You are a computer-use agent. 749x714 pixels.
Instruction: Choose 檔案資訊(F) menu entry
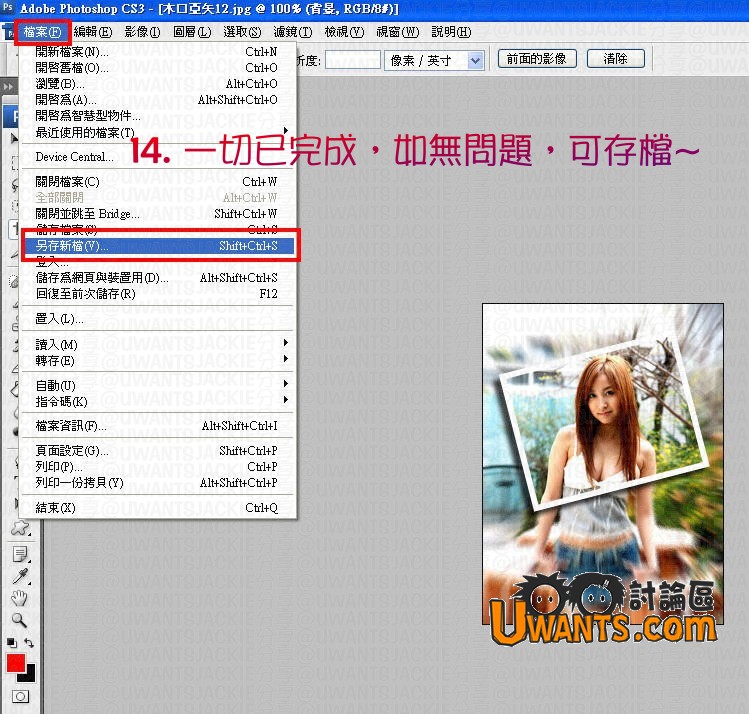(157, 426)
